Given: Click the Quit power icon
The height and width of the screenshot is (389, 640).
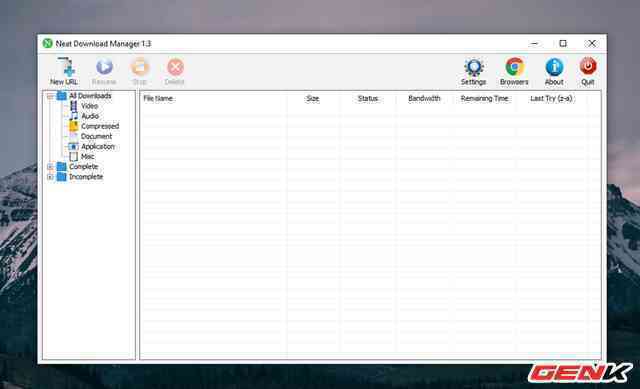Looking at the screenshot, I should pos(588,67).
